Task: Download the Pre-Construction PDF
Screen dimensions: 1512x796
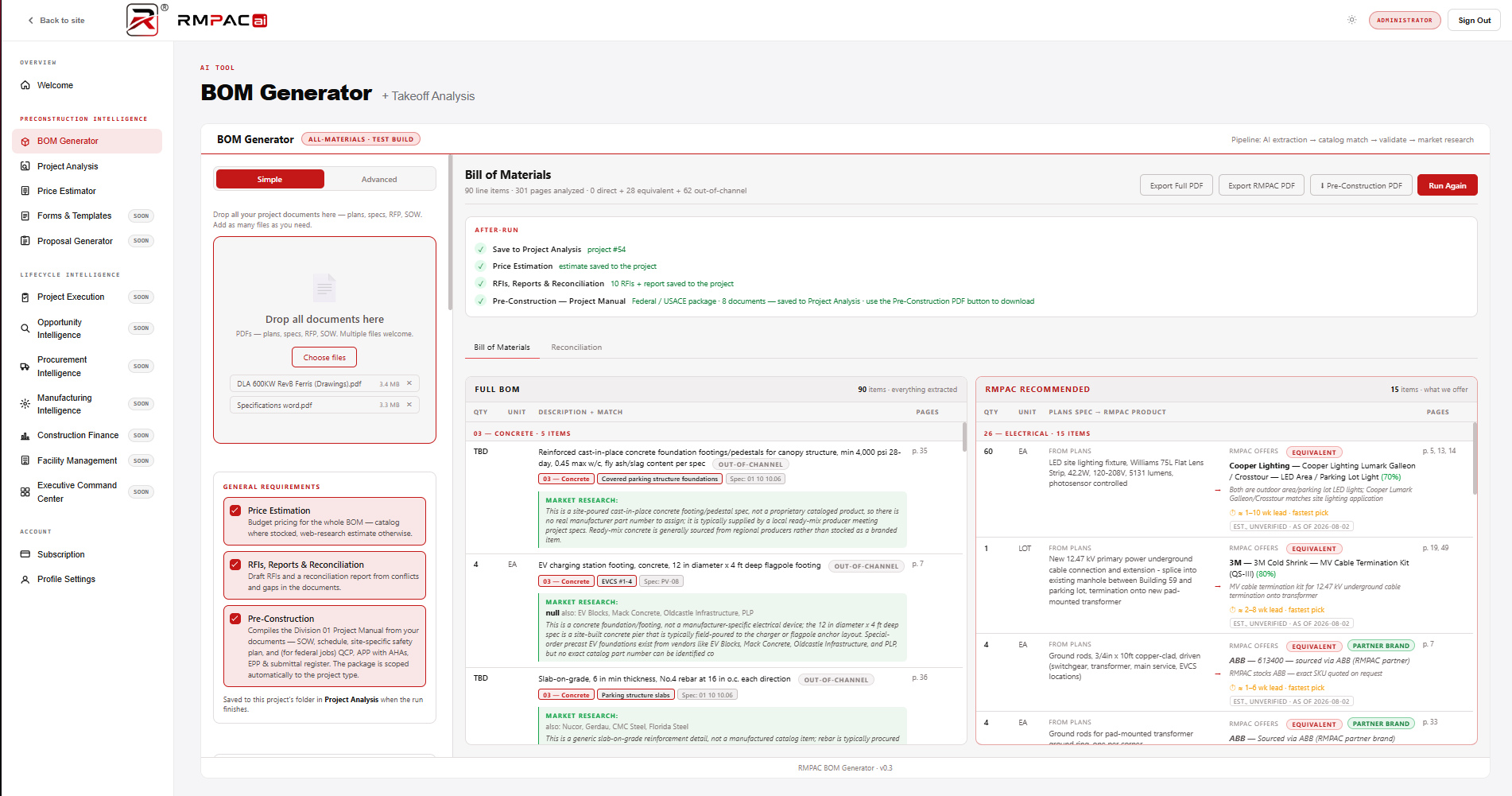Action: click(1361, 185)
